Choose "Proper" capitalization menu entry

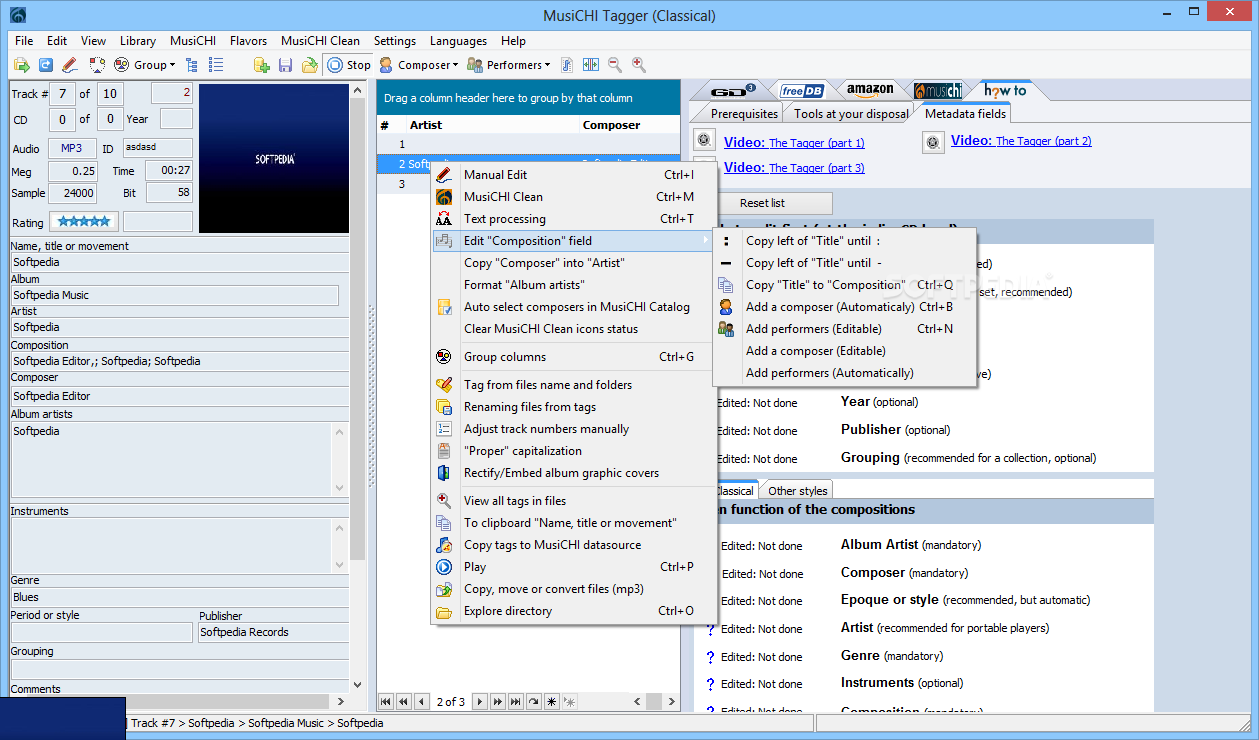574,451
